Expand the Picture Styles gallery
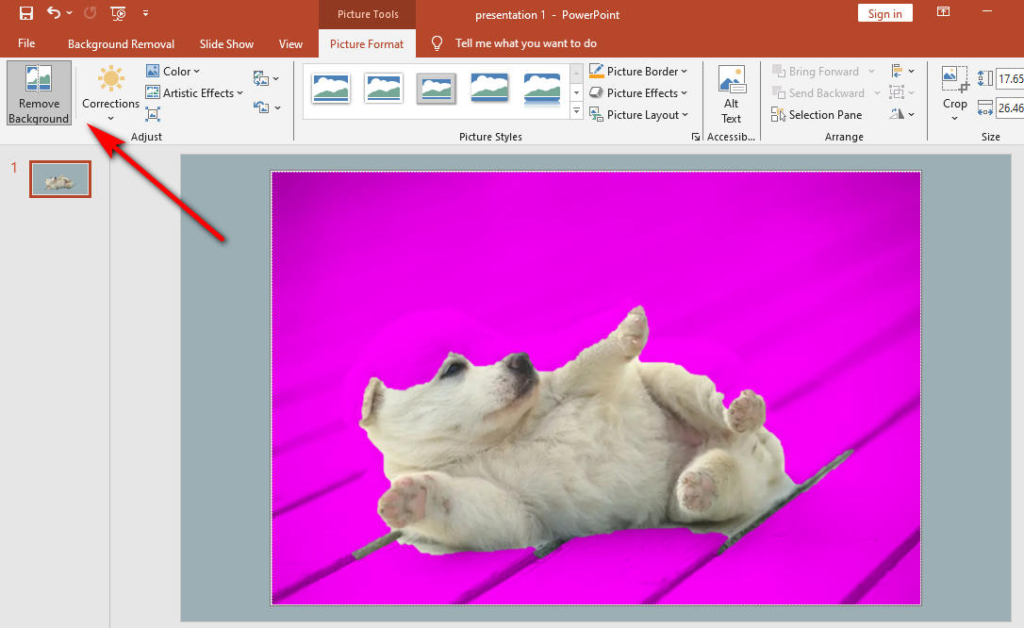 [575, 111]
